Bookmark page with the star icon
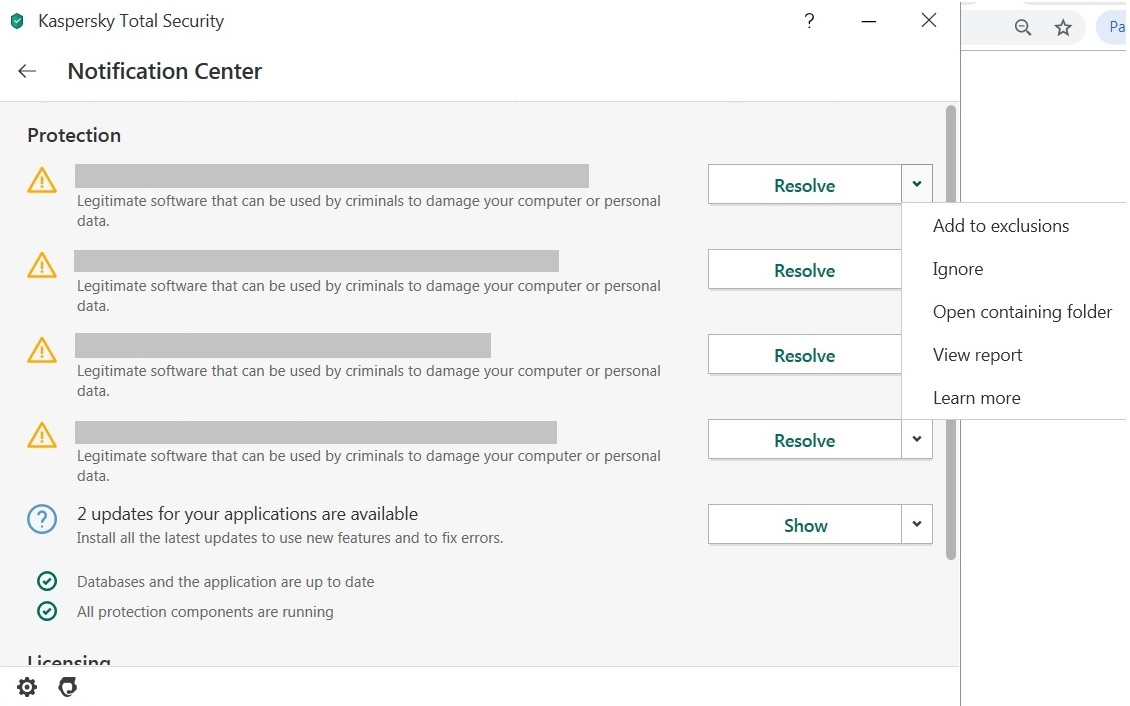This screenshot has width=1130, height=706. [1063, 28]
